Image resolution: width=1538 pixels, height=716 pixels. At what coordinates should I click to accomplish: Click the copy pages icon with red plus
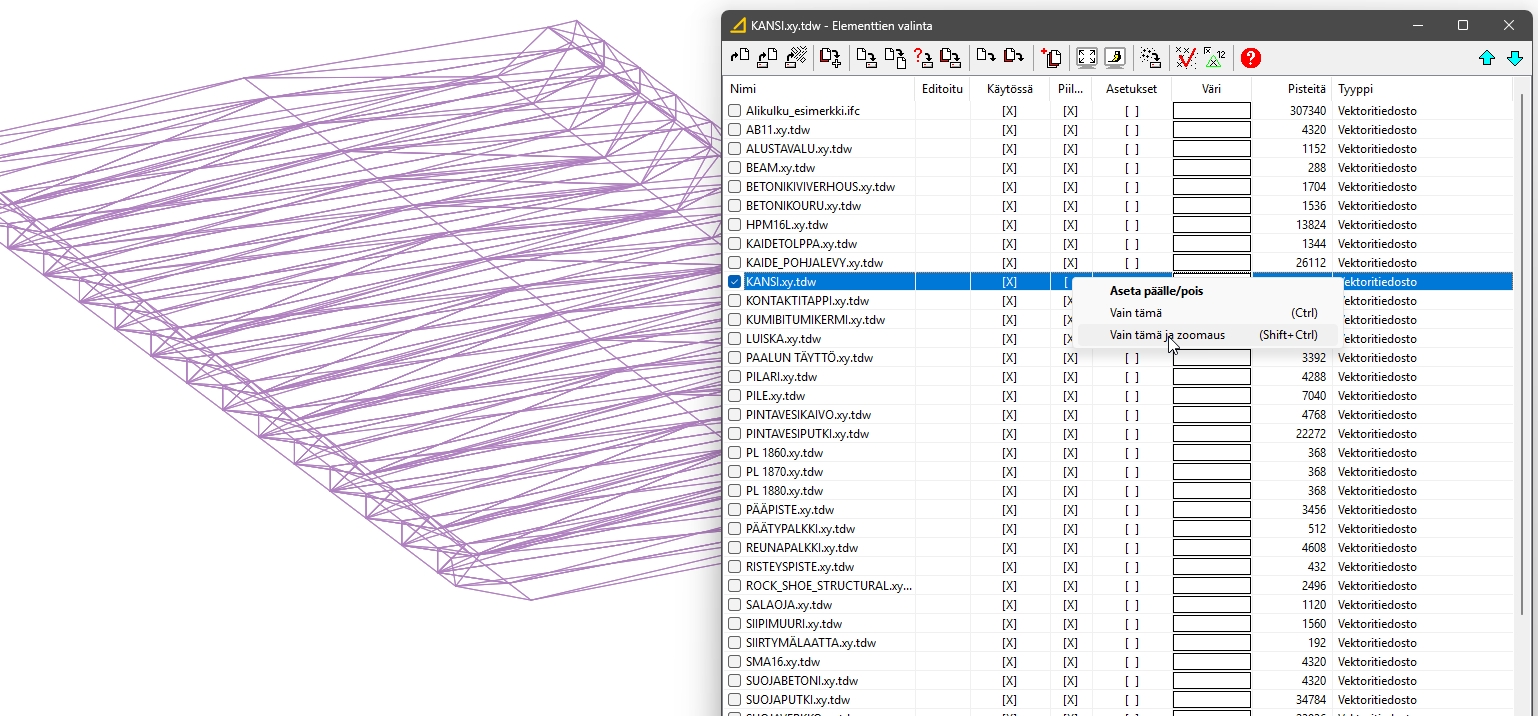point(1051,58)
